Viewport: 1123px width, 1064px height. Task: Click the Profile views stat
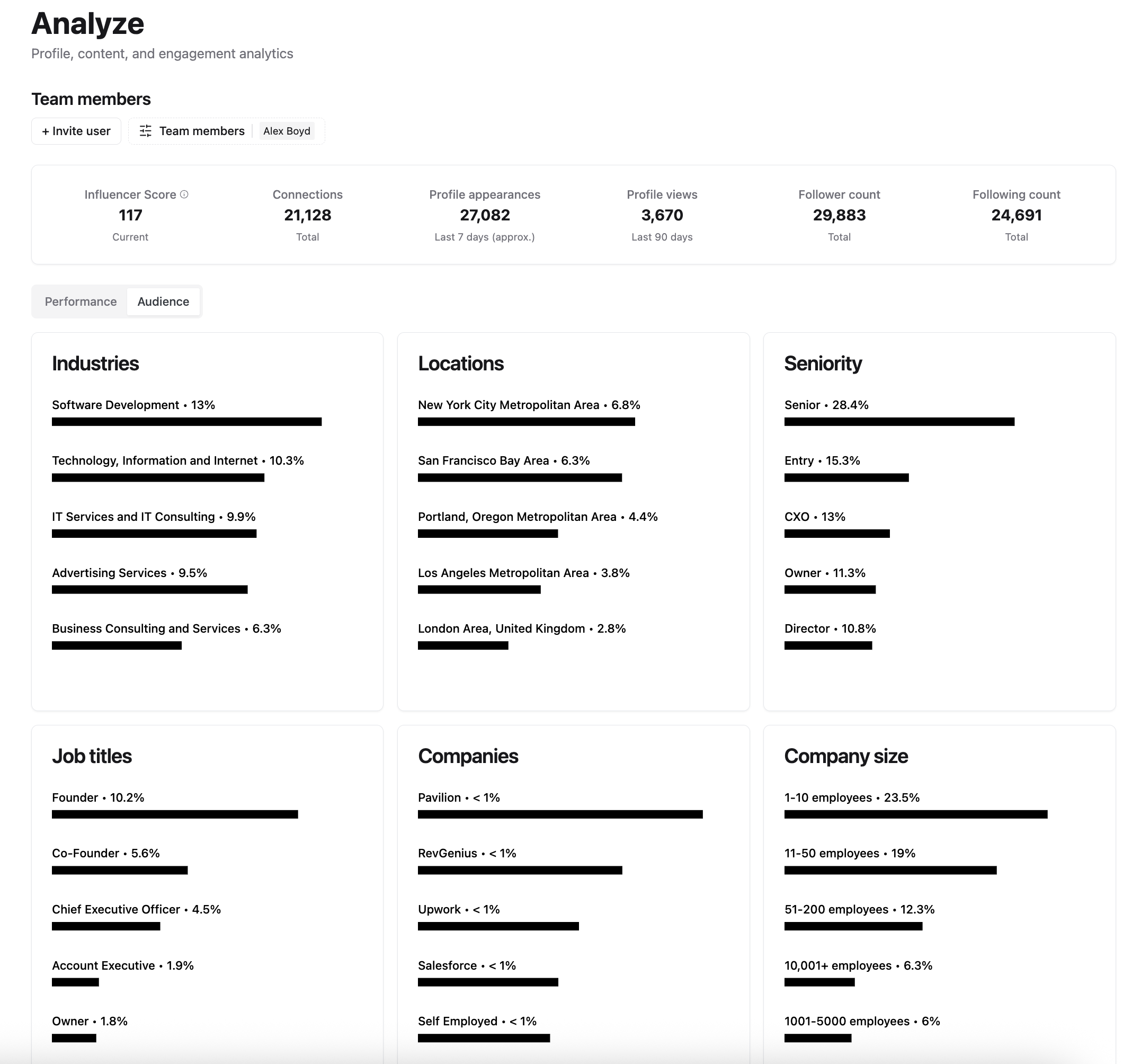(x=662, y=215)
